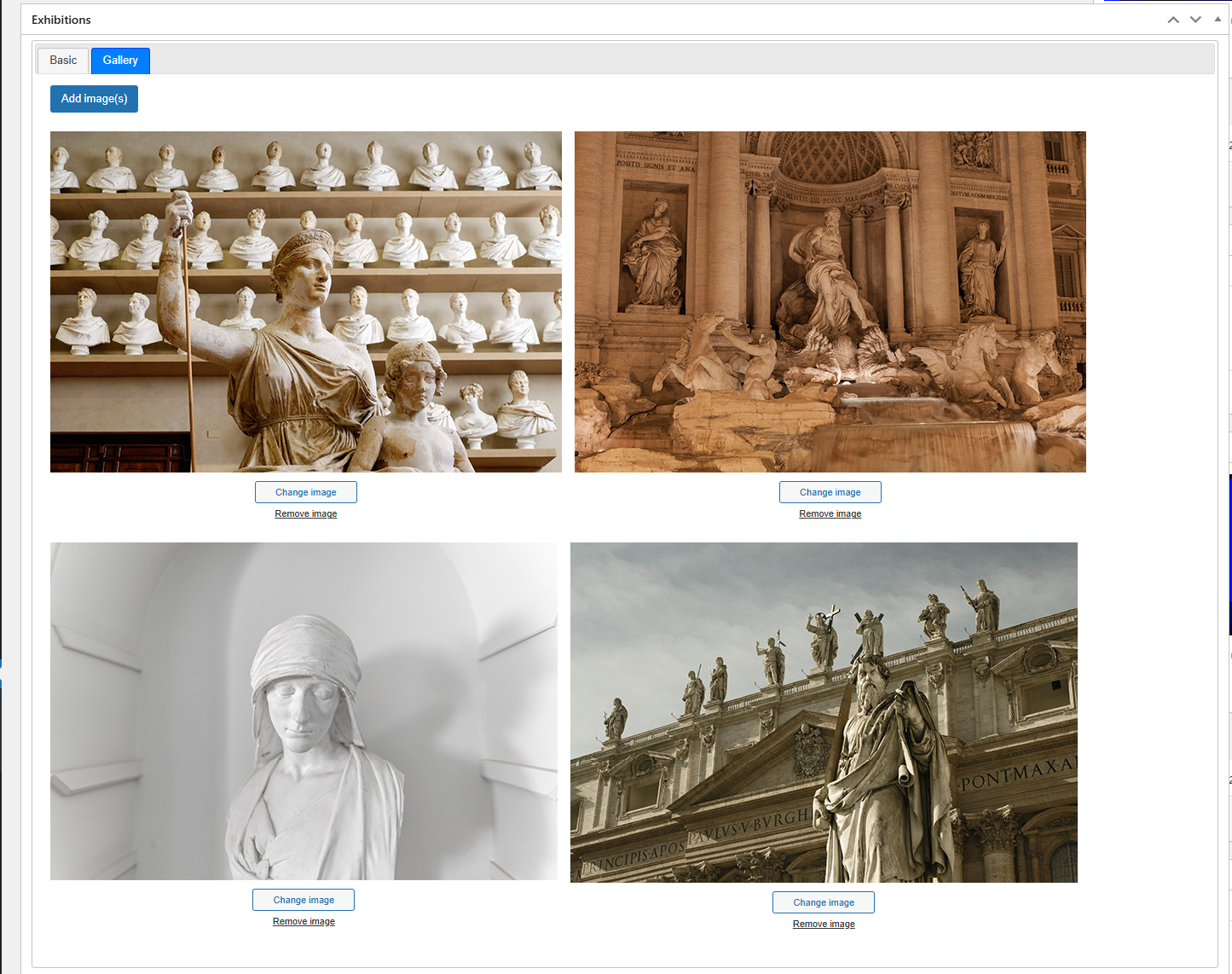
Task: Change image for the Trevi Fountain photo
Action: 830,492
